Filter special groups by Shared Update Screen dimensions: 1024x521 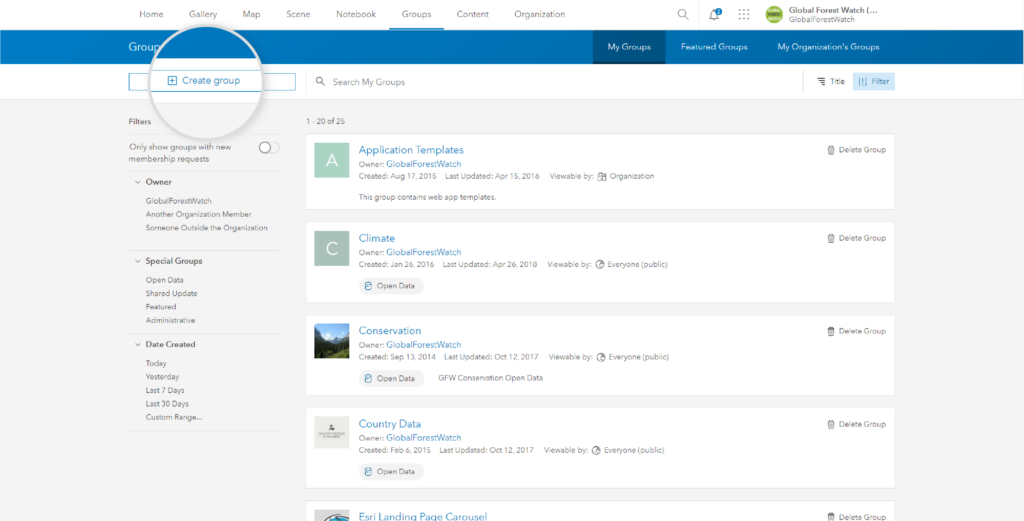coord(172,294)
